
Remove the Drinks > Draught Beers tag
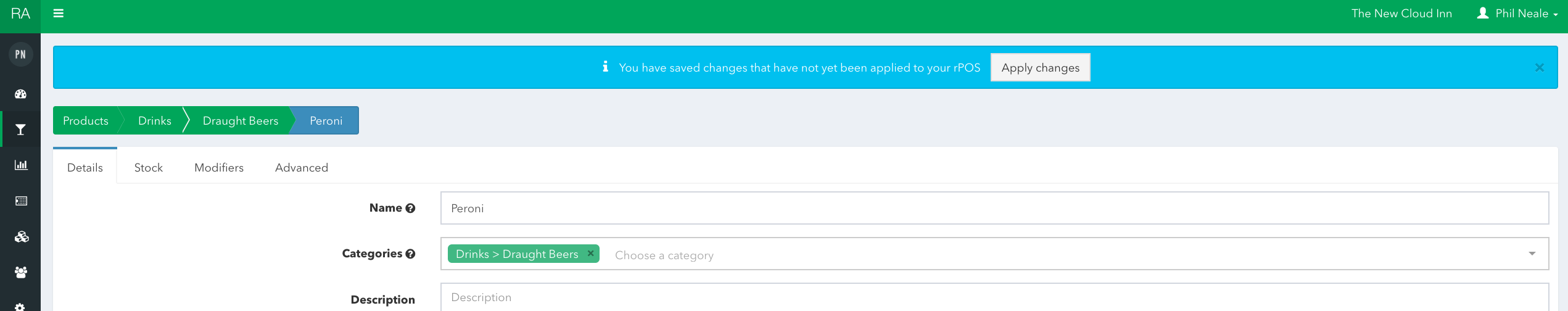pyautogui.click(x=590, y=253)
